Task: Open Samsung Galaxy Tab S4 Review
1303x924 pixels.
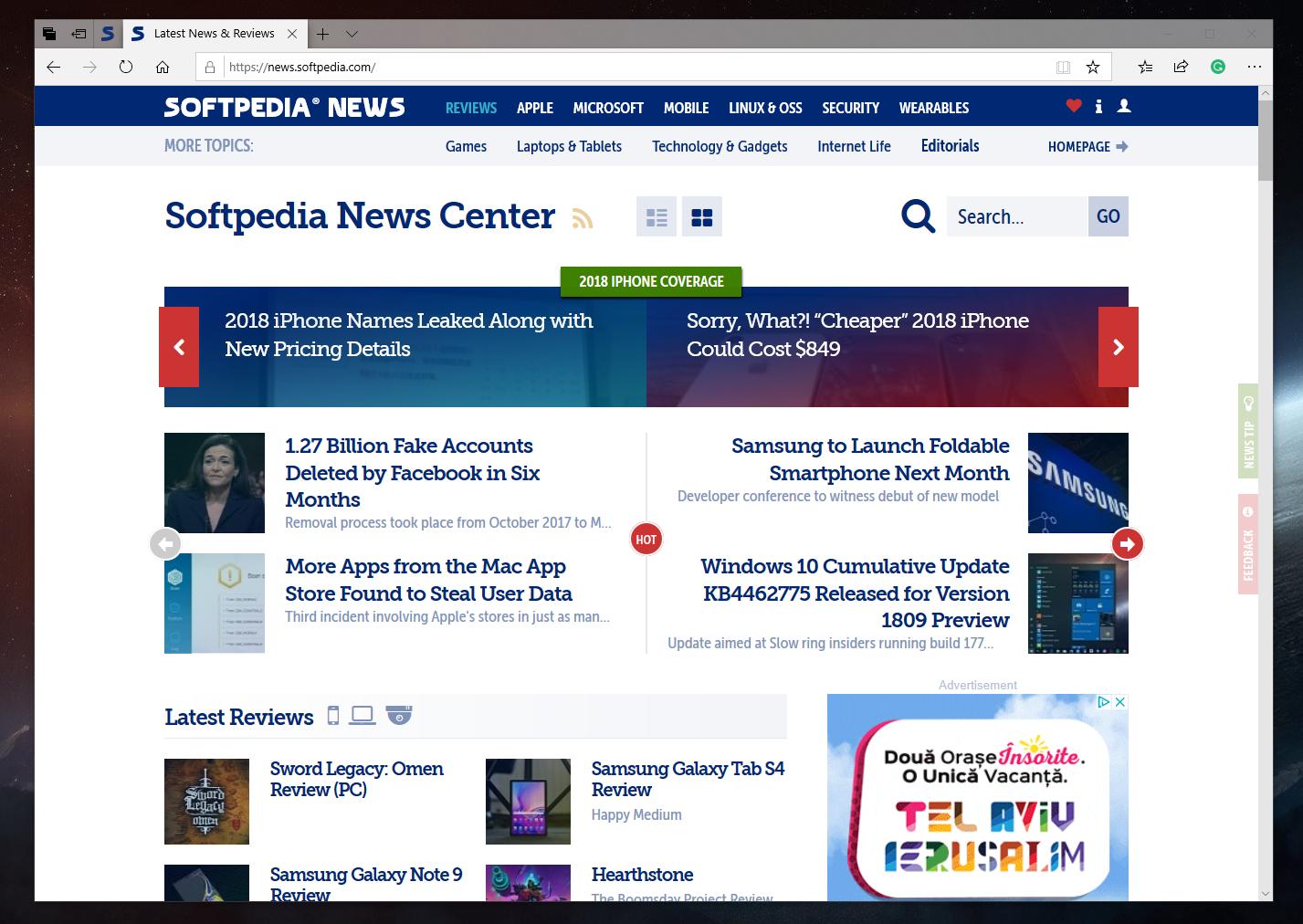Action: (x=688, y=779)
